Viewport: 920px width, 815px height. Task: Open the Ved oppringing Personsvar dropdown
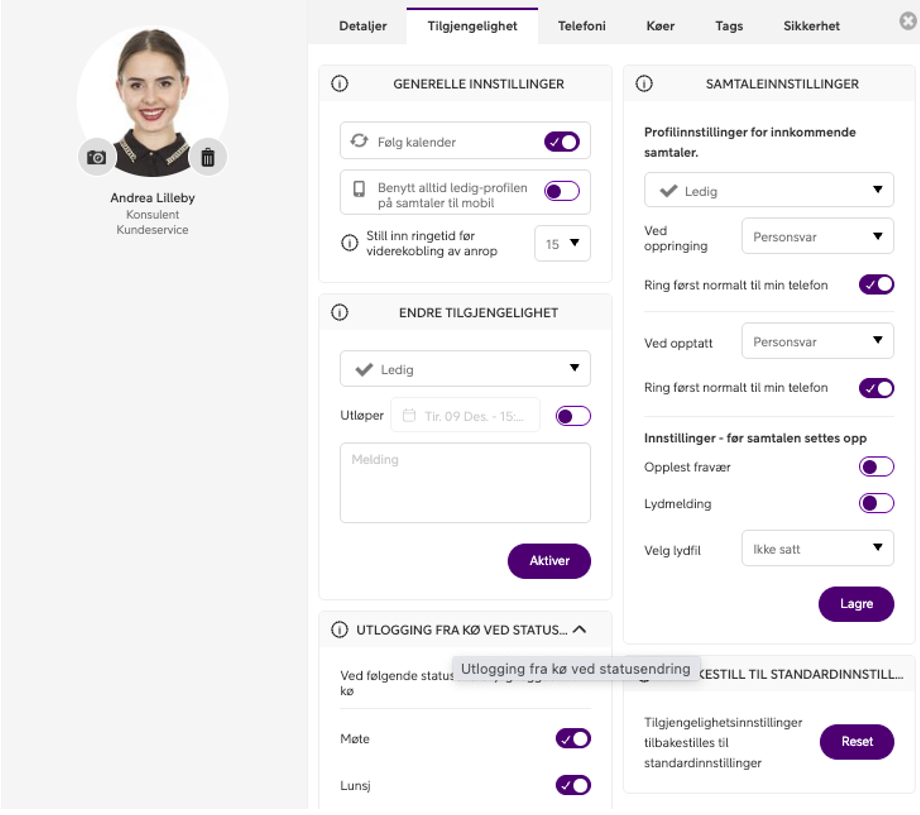tap(817, 237)
